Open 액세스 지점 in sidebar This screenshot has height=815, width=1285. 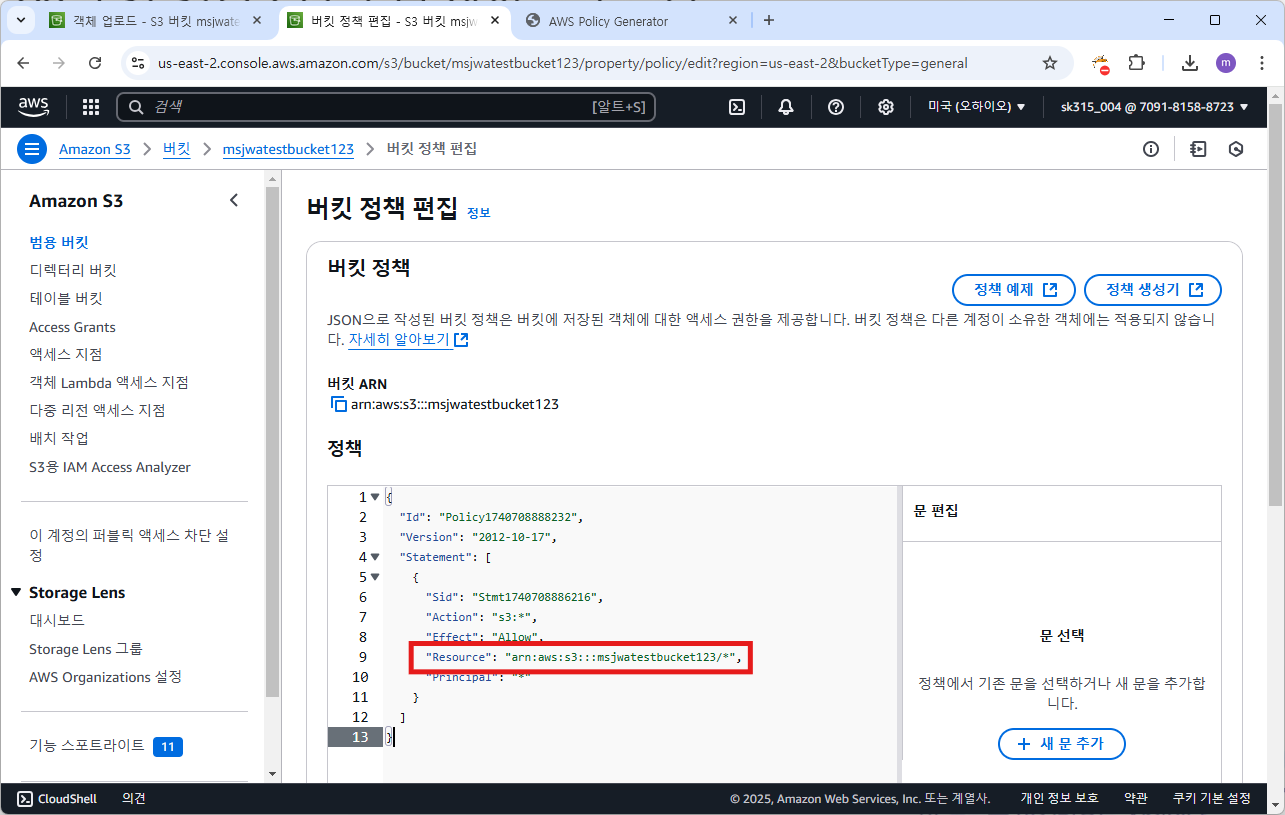pos(66,354)
